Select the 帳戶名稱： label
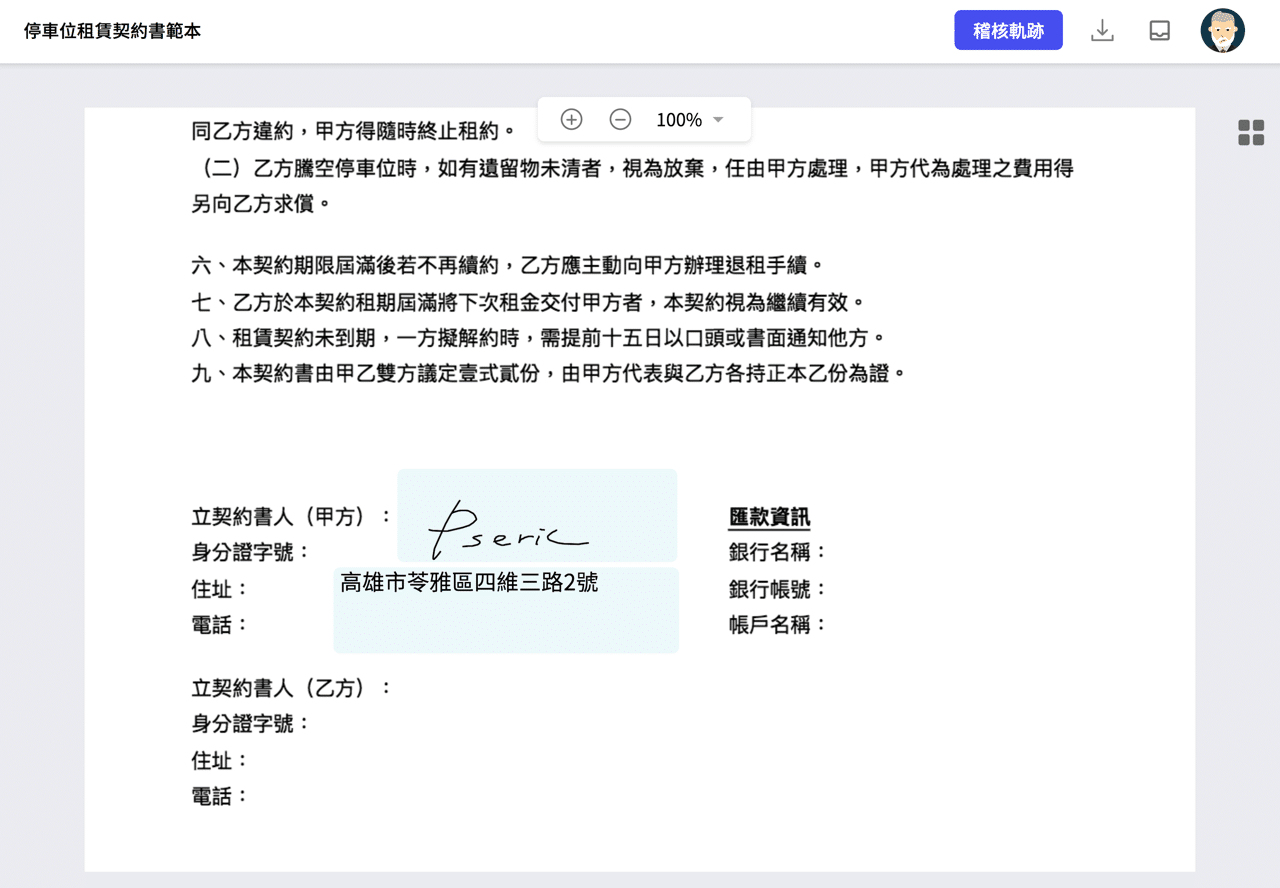 (x=778, y=625)
